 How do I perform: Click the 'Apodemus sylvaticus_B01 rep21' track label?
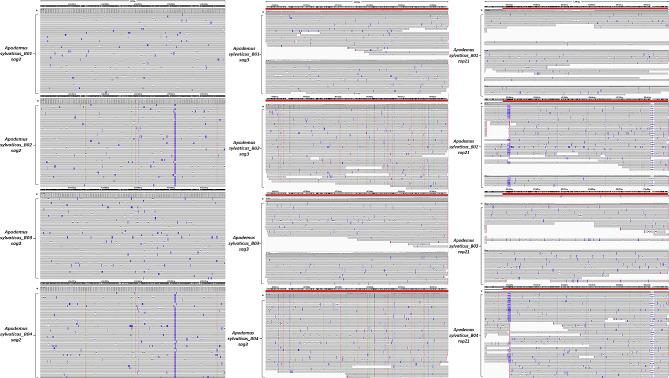[464, 55]
